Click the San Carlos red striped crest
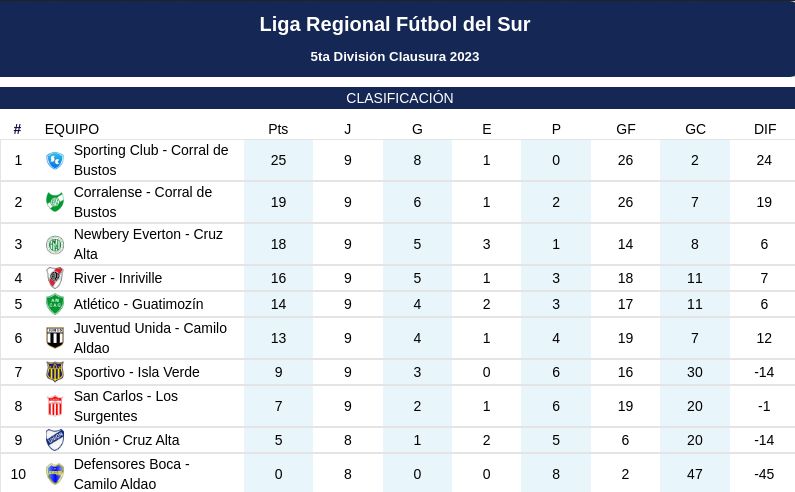This screenshot has width=795, height=492. pyautogui.click(x=55, y=406)
